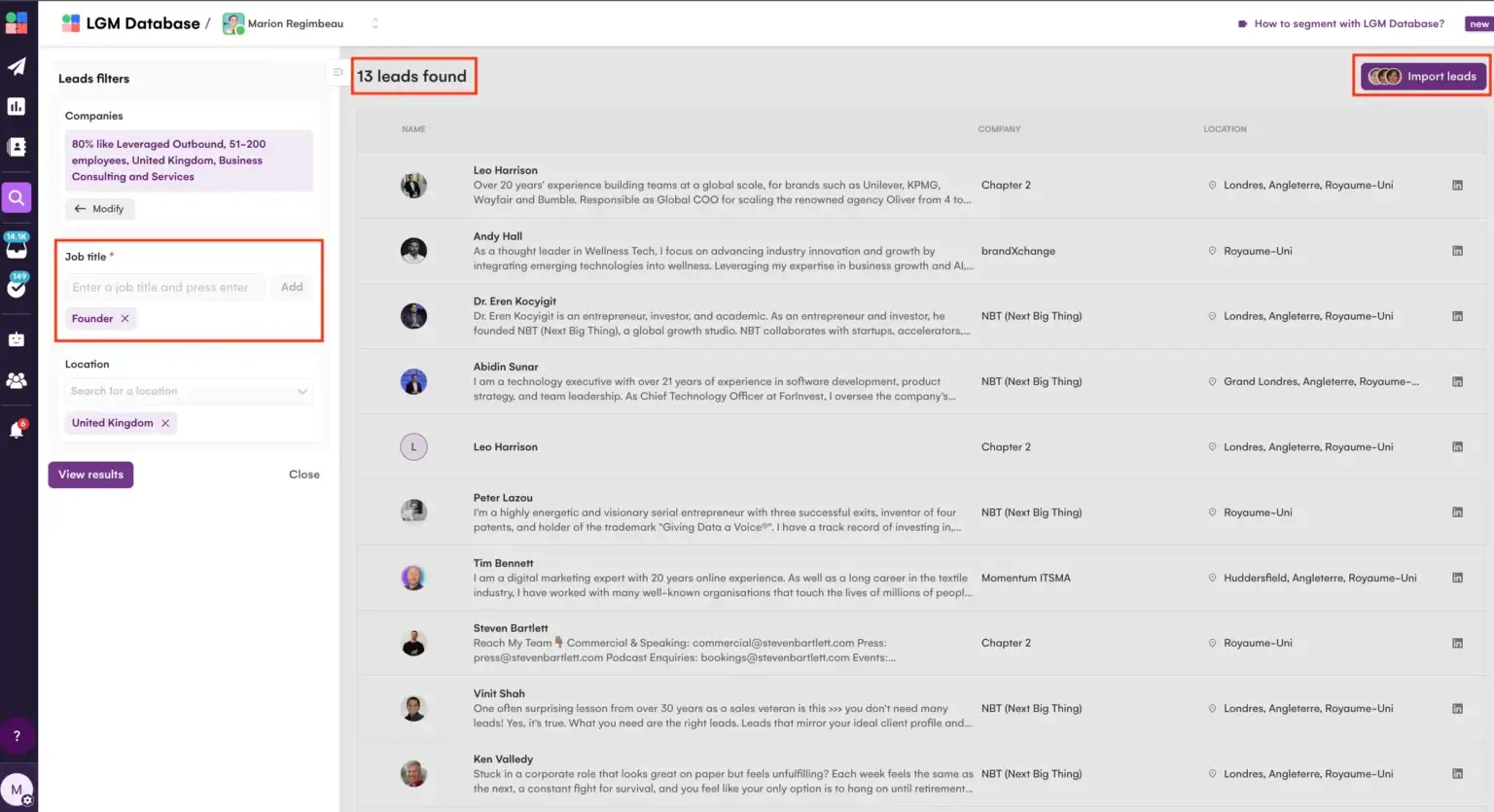
Task: Open the inbox icon with 14.1K badge
Action: tap(17, 246)
